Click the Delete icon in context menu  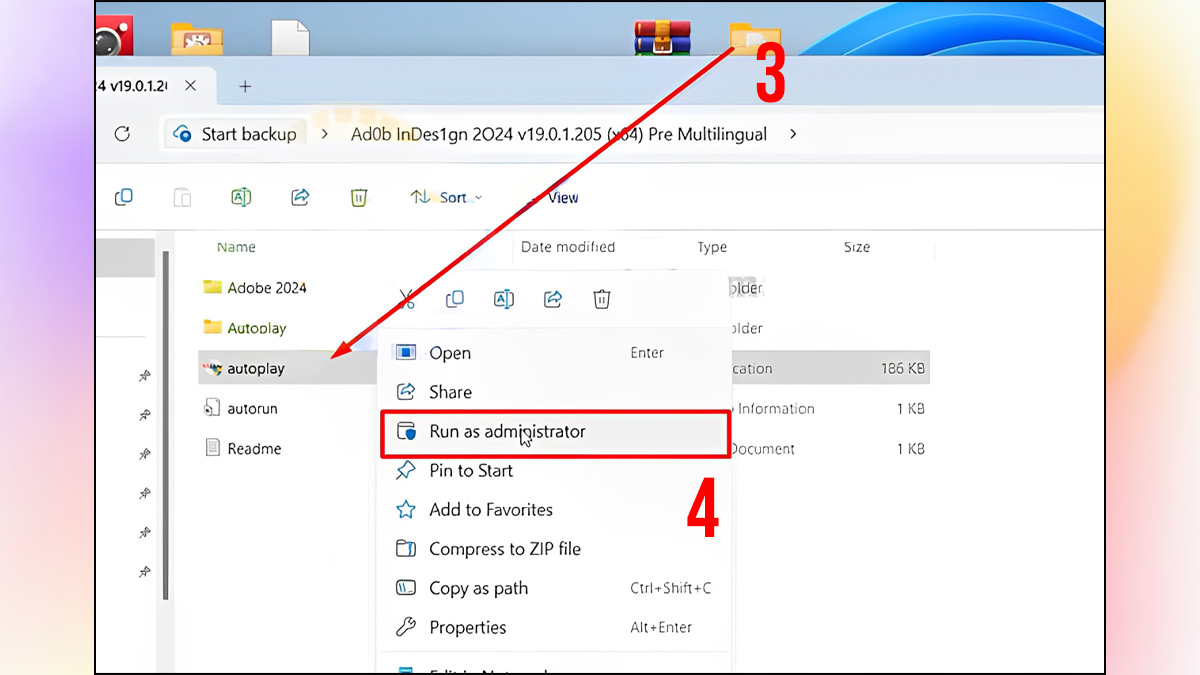pyautogui.click(x=602, y=298)
